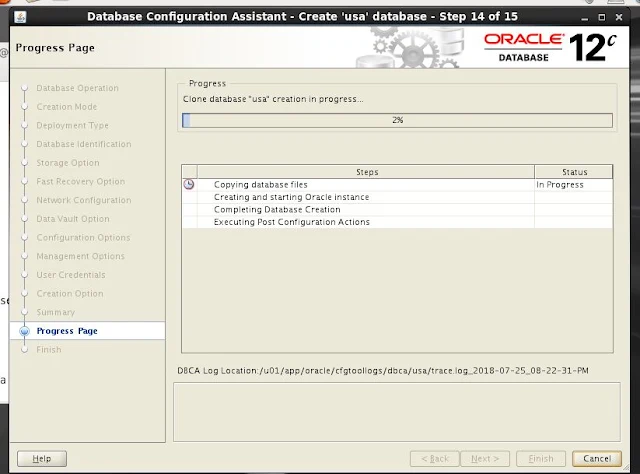The width and height of the screenshot is (640, 474).
Task: Select Network Configuration step in sidebar
Action: click(x=84, y=200)
